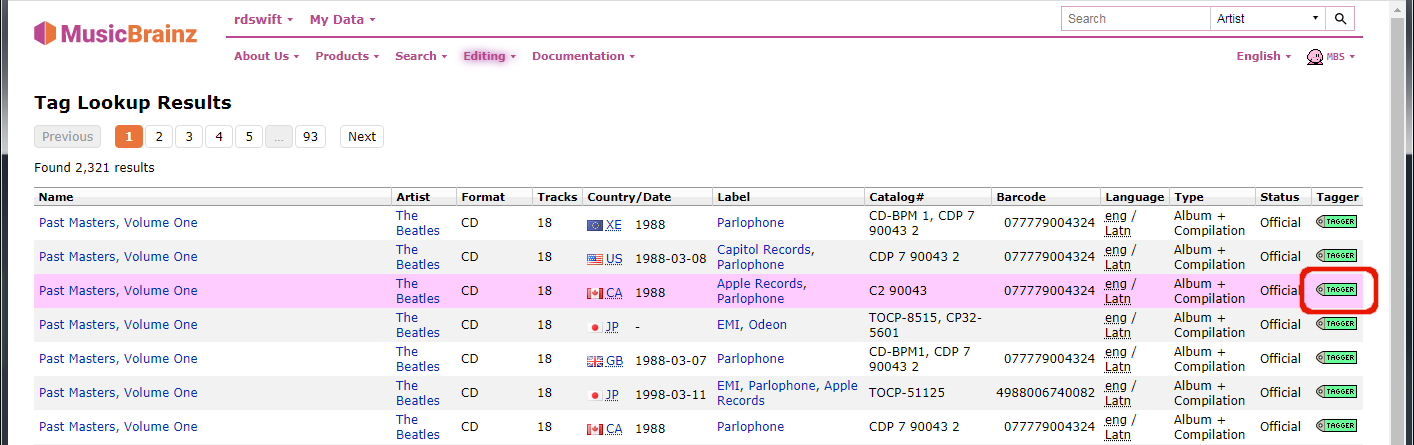Viewport: 1414px width, 445px height.
Task: Click the Tagger icon for TOCP-8515 release
Action: (1337, 324)
